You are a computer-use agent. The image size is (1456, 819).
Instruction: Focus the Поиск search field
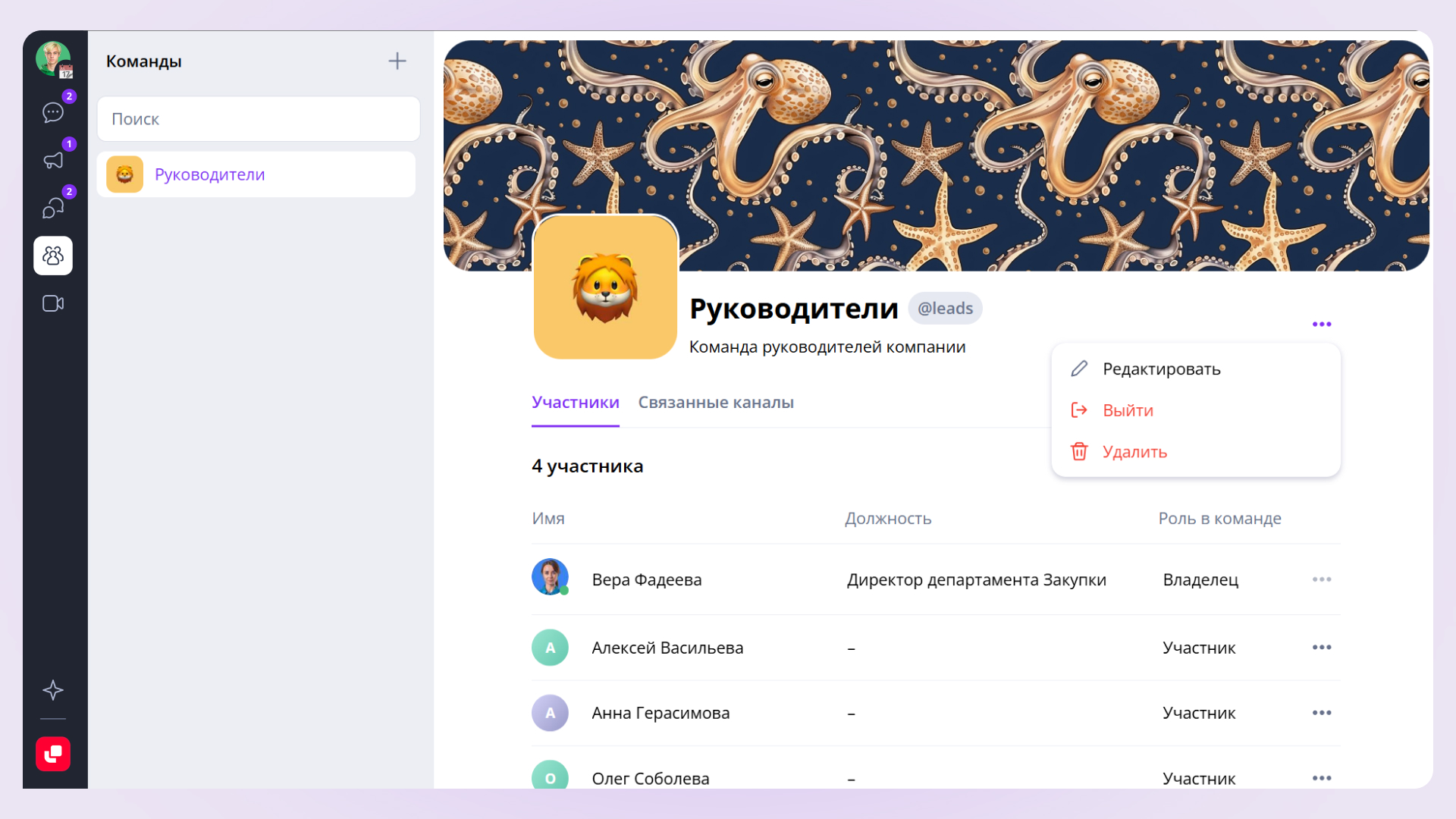point(259,119)
